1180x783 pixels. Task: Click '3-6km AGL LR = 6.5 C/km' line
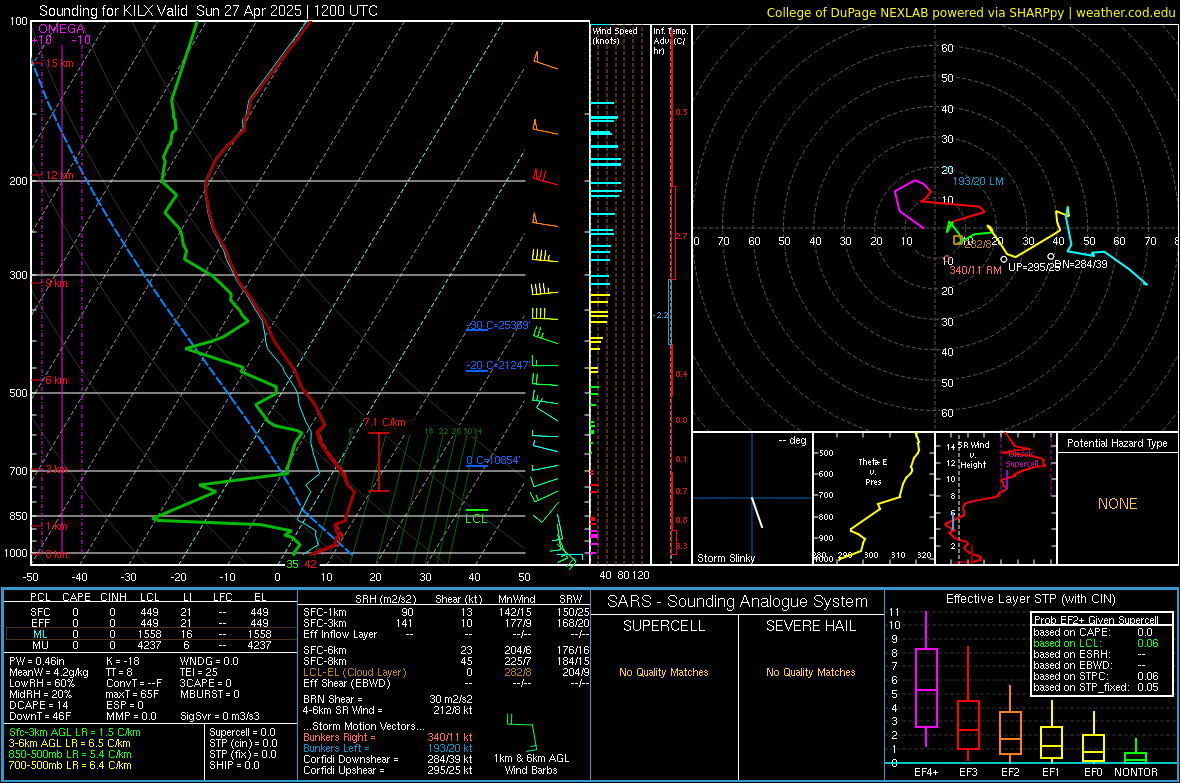[69, 743]
